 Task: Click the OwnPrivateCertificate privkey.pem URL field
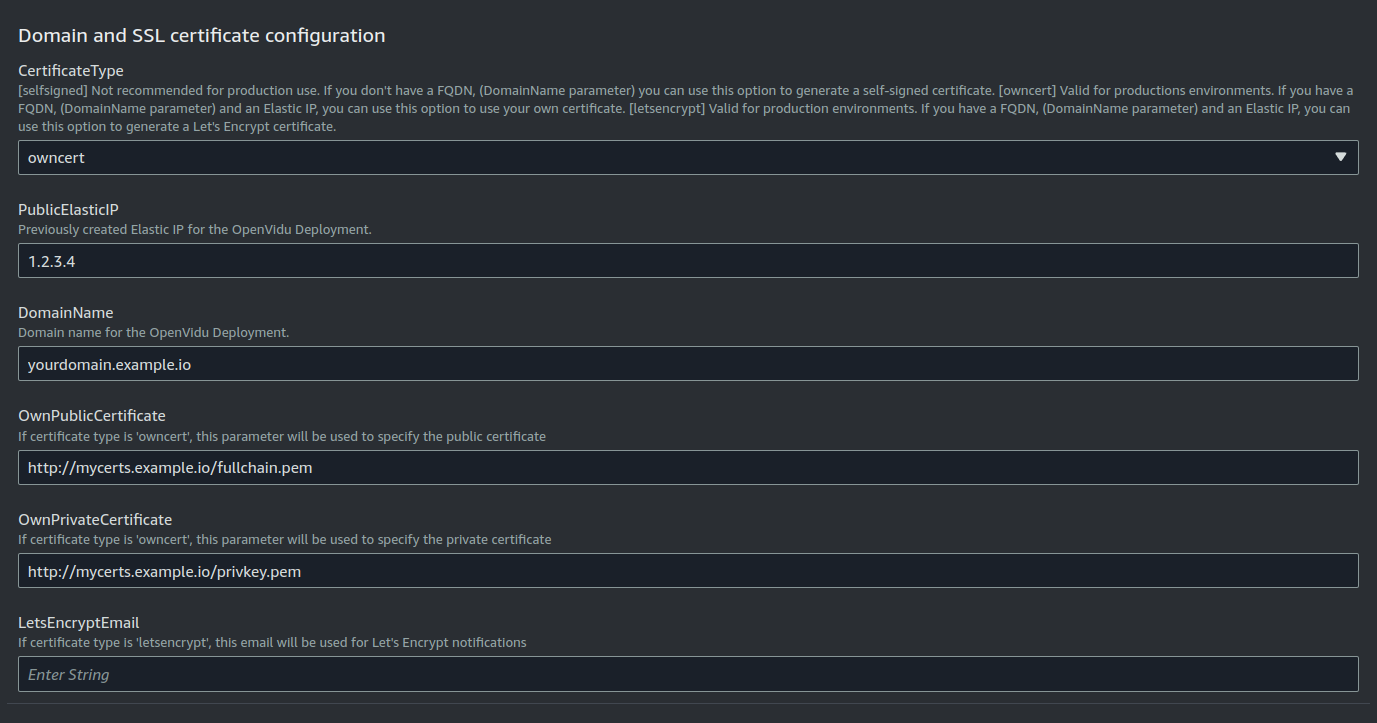(688, 571)
